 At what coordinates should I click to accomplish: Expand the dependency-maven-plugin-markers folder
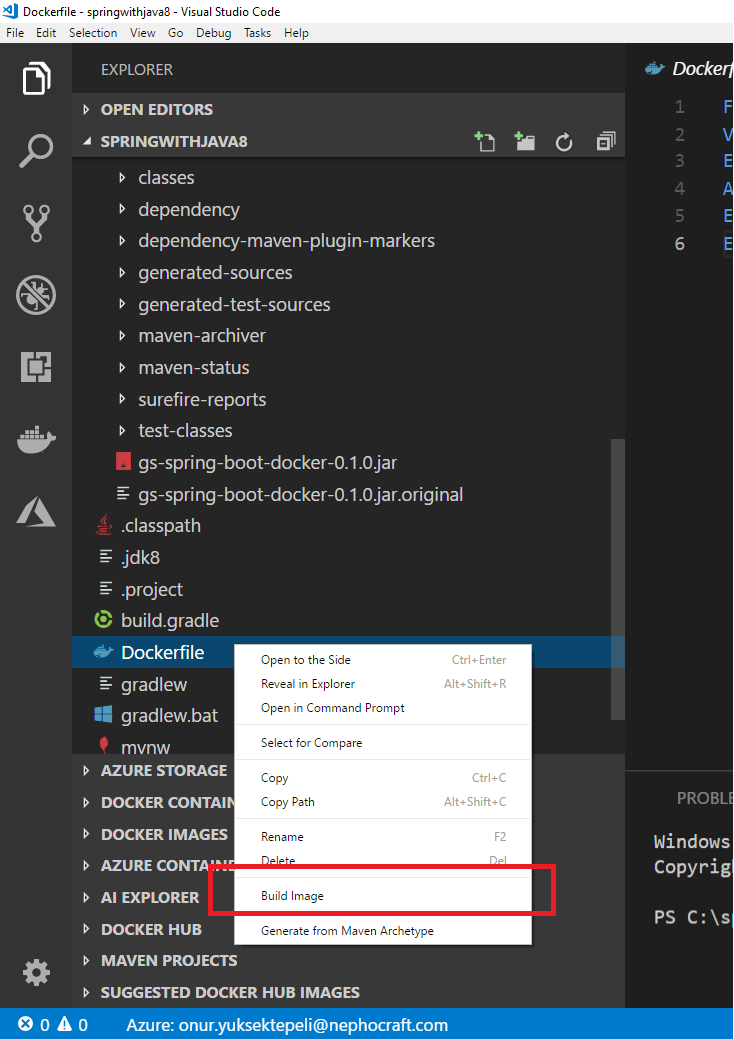tap(348, 241)
